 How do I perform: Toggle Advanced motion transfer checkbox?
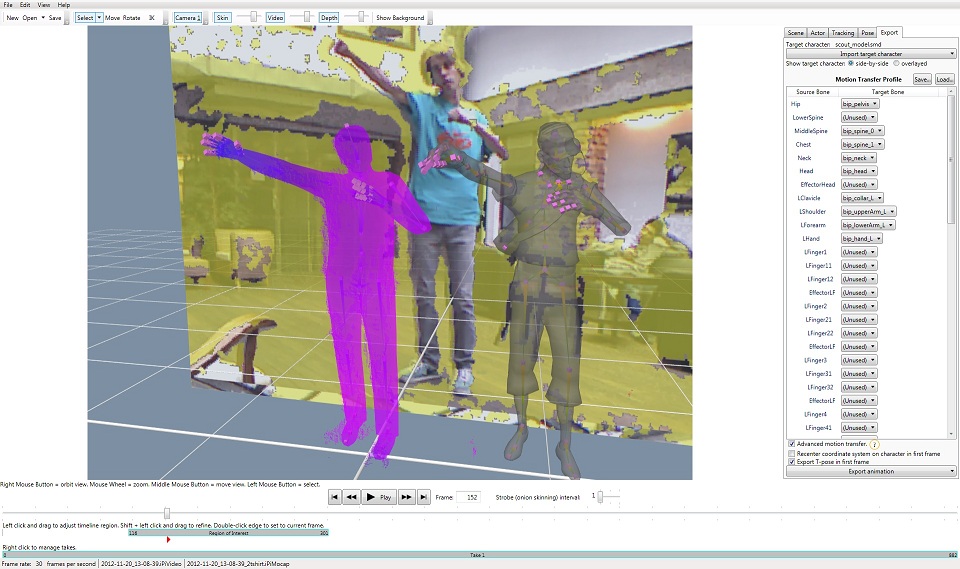click(x=792, y=443)
